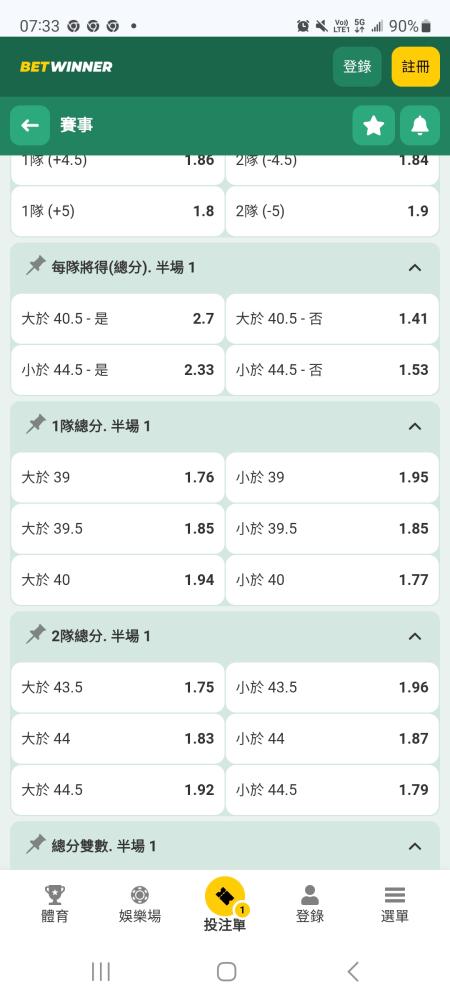This screenshot has height=1000, width=450.
Task: Click the yellow 註冊 button
Action: coord(416,66)
